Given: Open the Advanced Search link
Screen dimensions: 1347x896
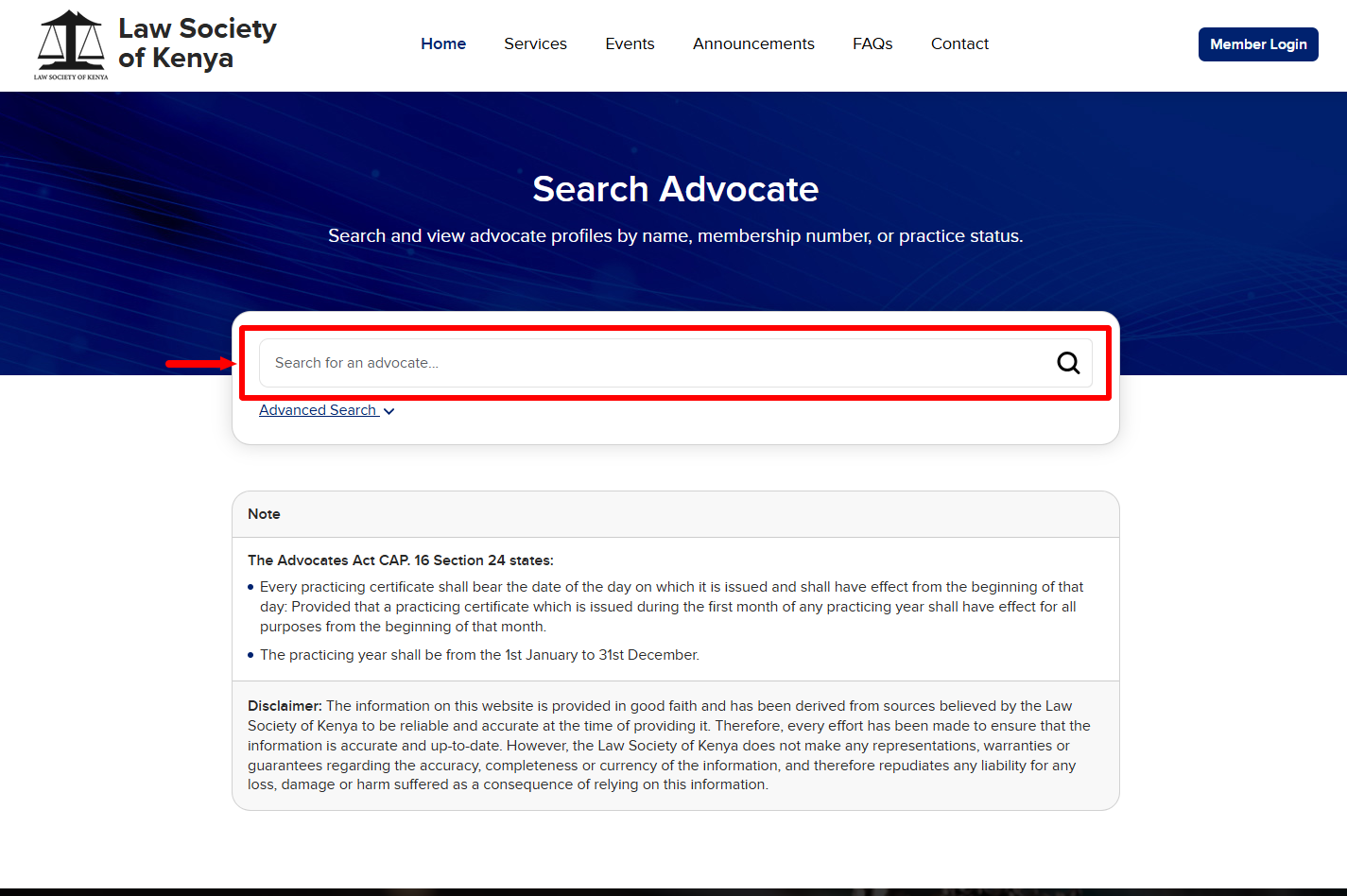Looking at the screenshot, I should point(319,410).
